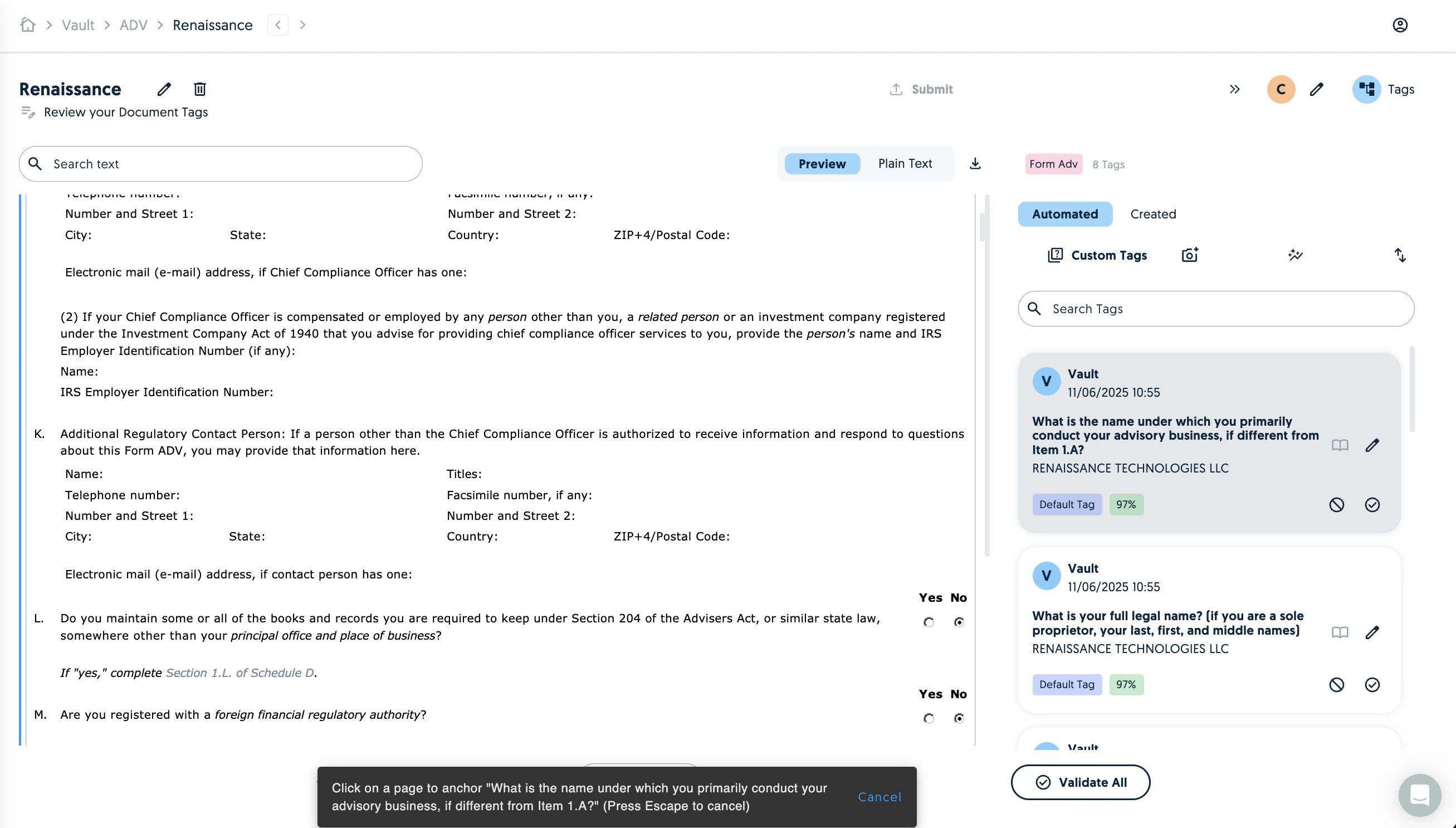Click the magnifier in Search text field
Viewport: 1456px width, 828px height.
pyautogui.click(x=35, y=164)
